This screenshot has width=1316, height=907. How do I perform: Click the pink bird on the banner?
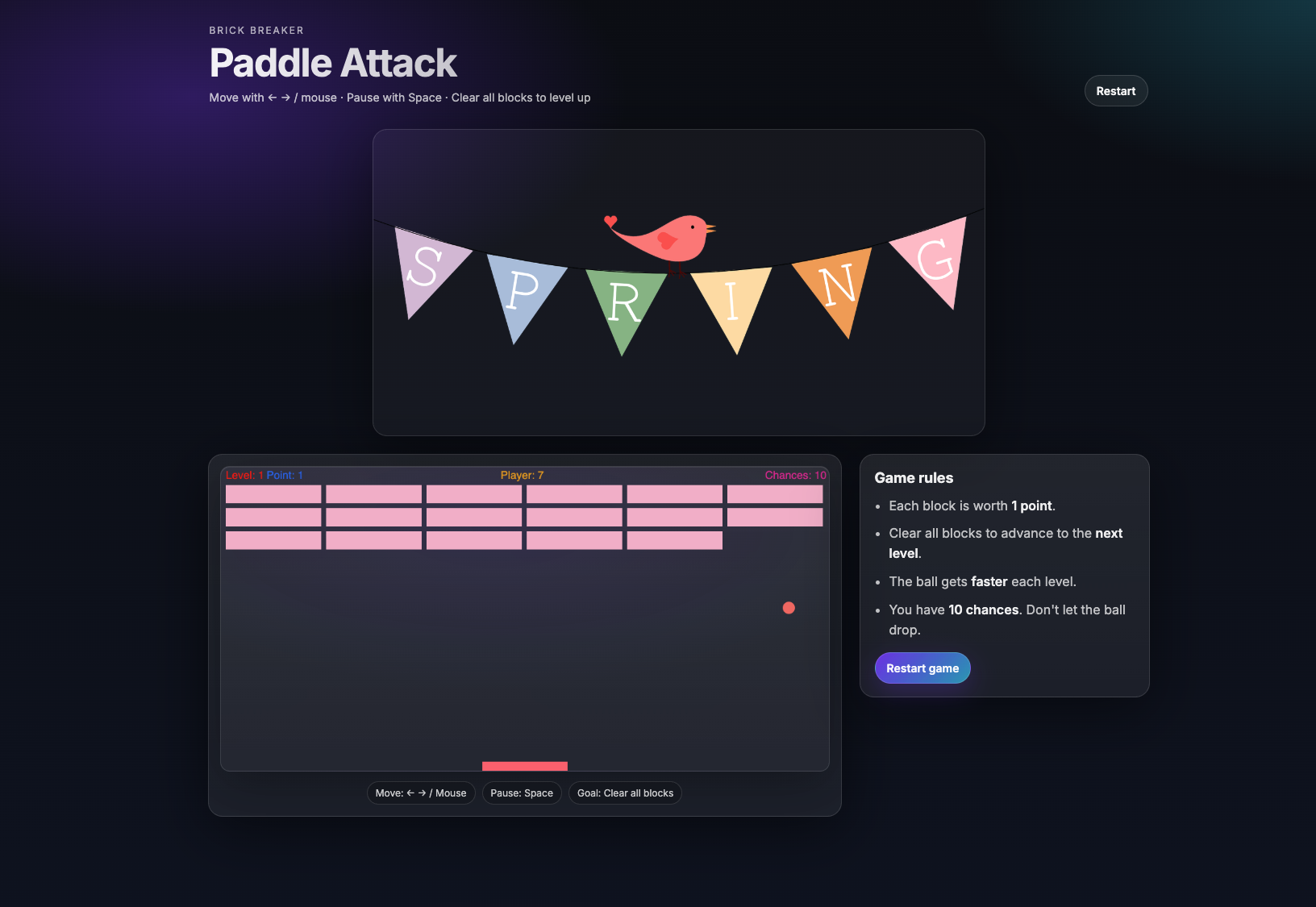pyautogui.click(x=668, y=238)
